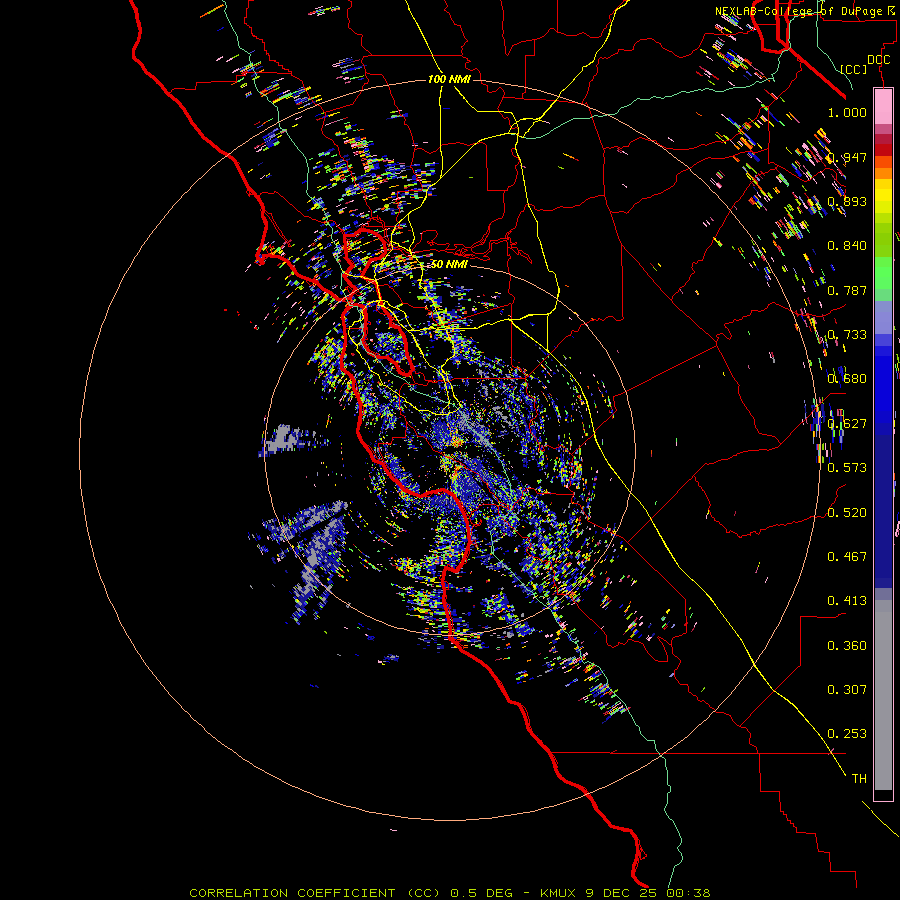Image resolution: width=900 pixels, height=900 pixels.
Task: Click the "0.840" scale value
Action: pos(847,246)
